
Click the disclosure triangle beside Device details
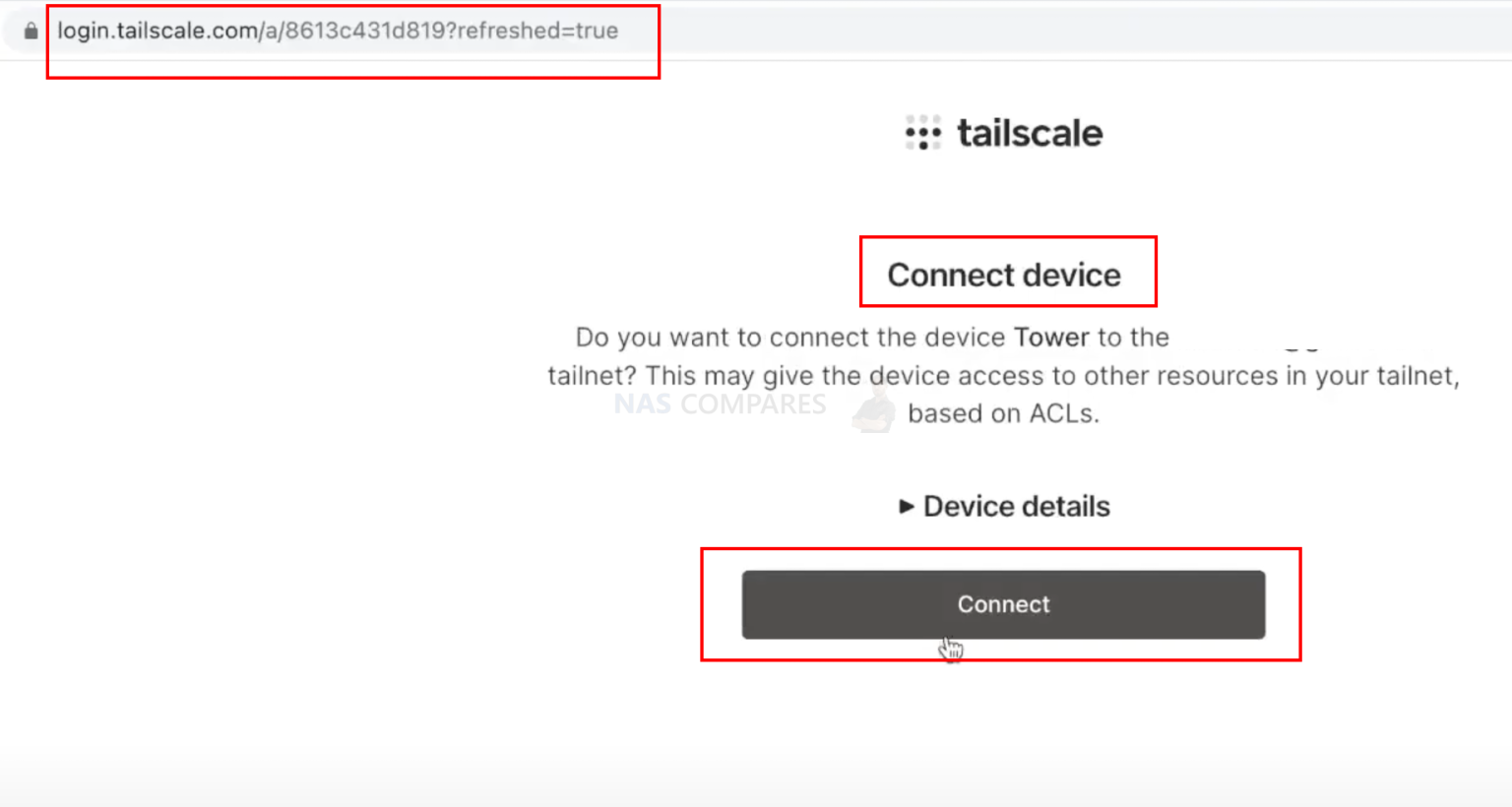click(x=907, y=506)
